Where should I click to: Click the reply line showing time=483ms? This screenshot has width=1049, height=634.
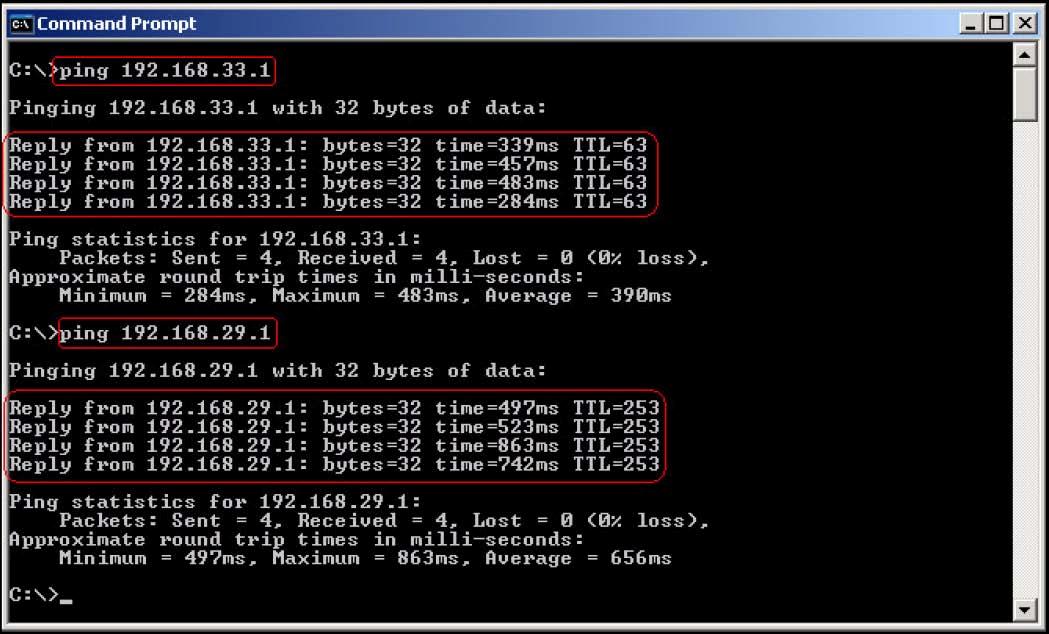(328, 183)
